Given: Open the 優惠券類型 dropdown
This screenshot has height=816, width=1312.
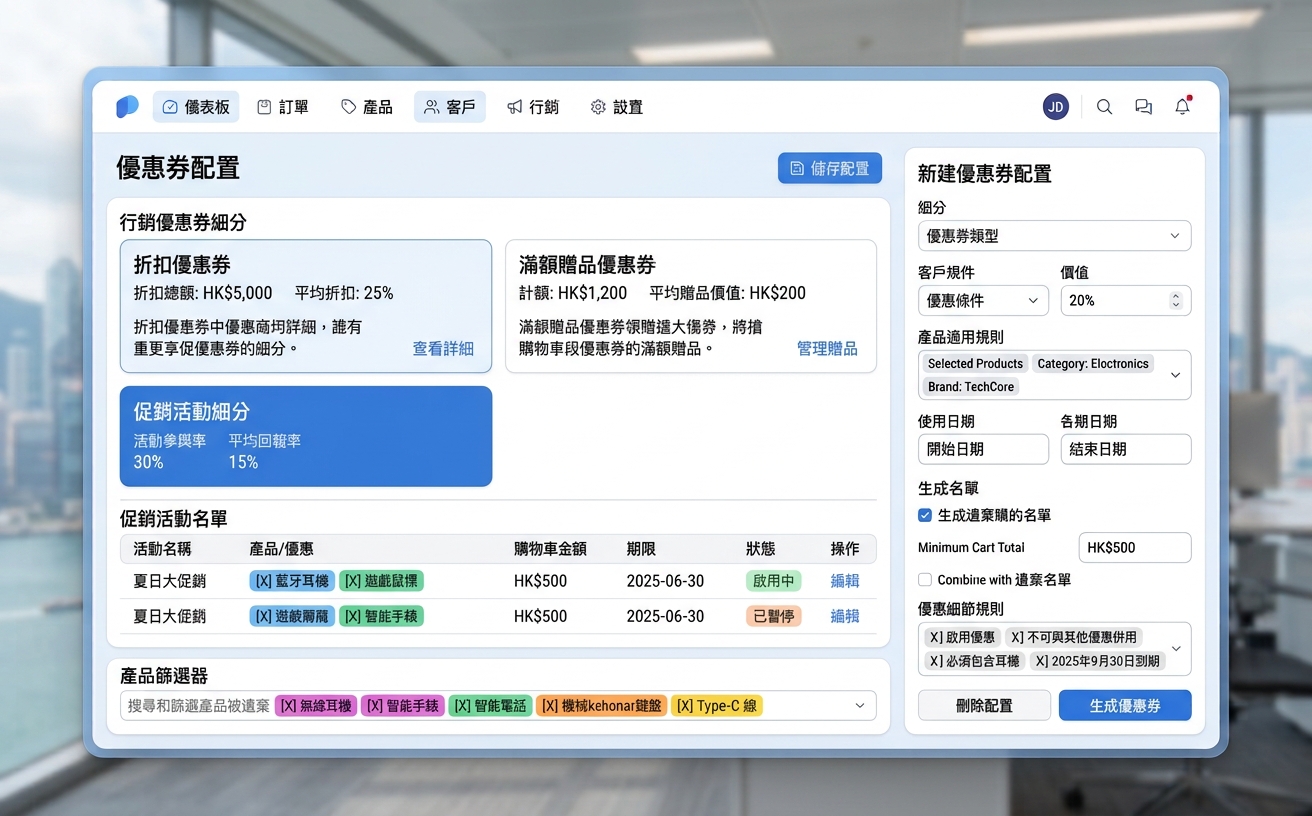Looking at the screenshot, I should (1055, 236).
